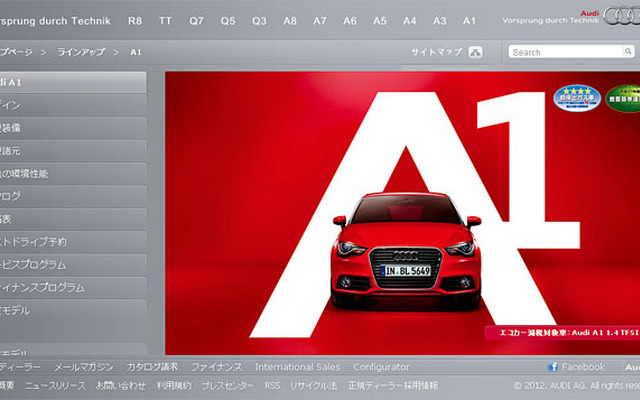Choose A7 from the model navigation

click(320, 21)
